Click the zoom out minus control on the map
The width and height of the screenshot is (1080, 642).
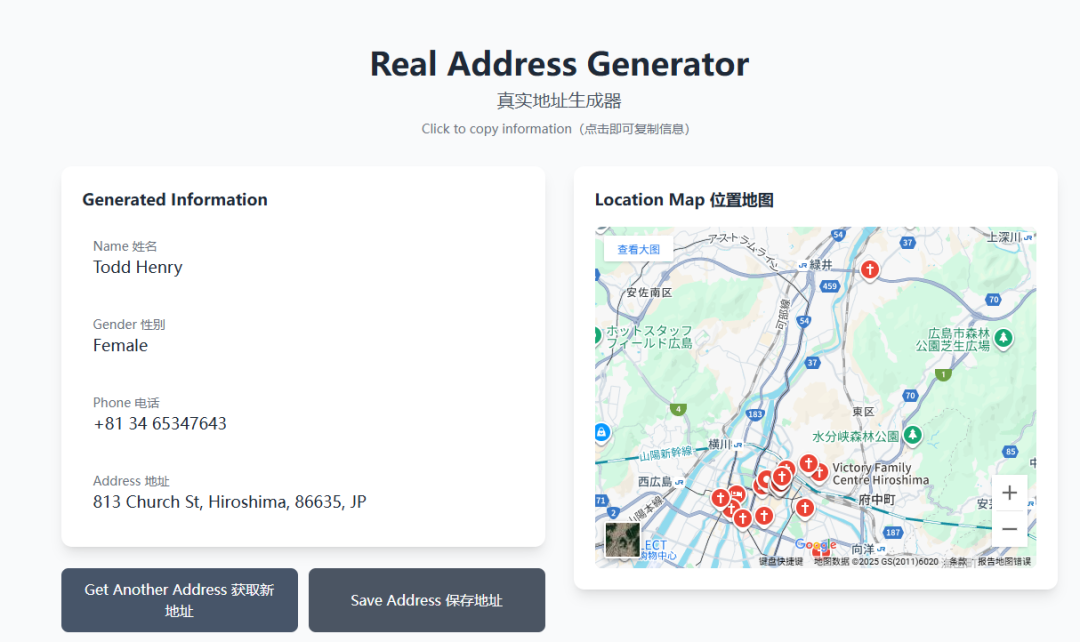[1008, 528]
